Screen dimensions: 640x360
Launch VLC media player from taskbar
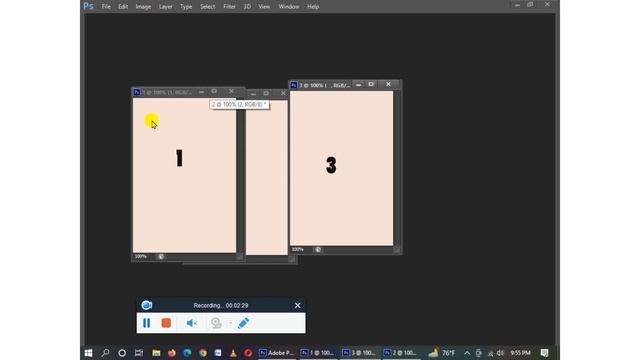point(233,353)
